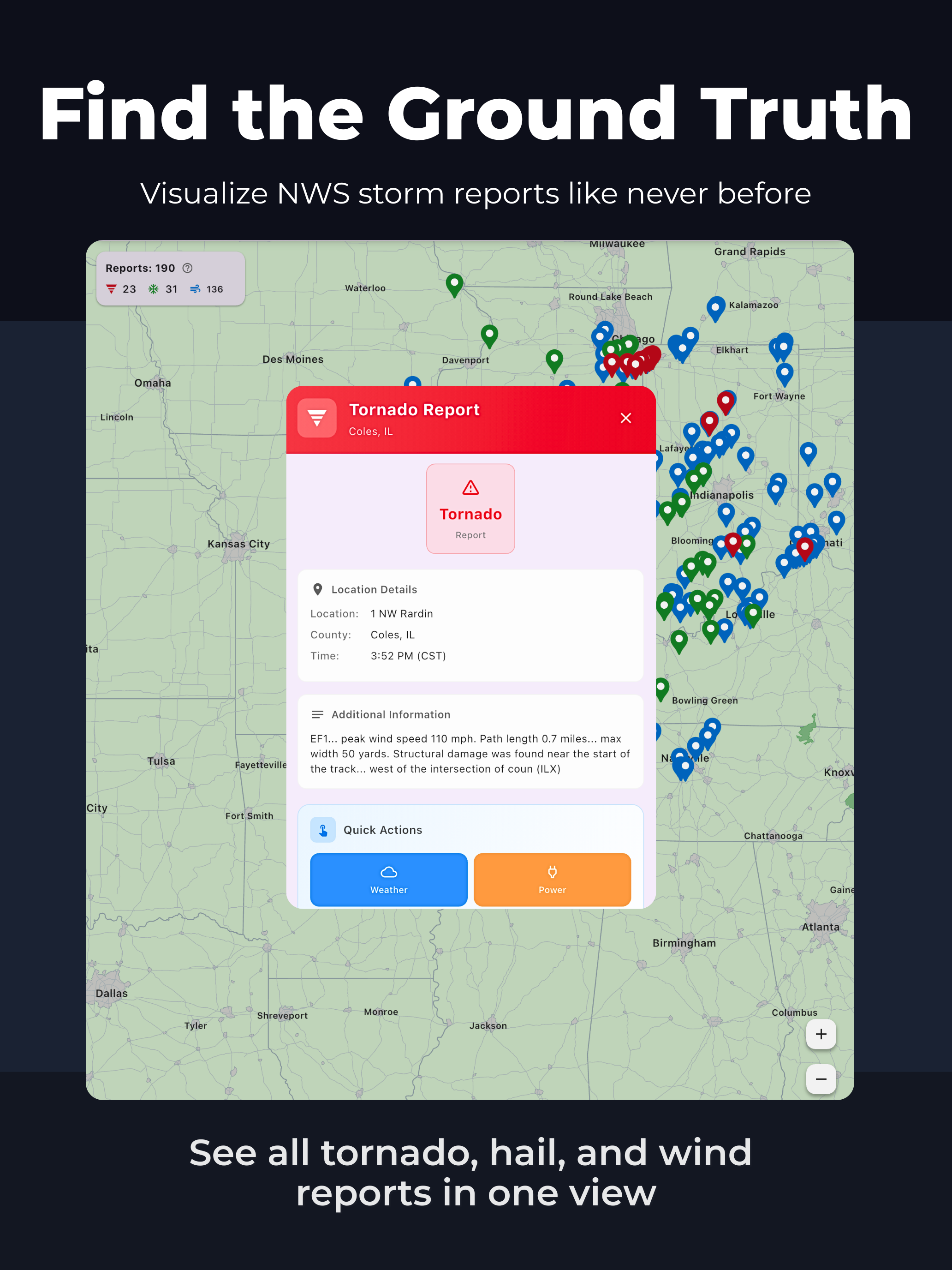The height and width of the screenshot is (1270, 952).
Task: Click the location pin icon in Location Details
Action: (x=317, y=590)
